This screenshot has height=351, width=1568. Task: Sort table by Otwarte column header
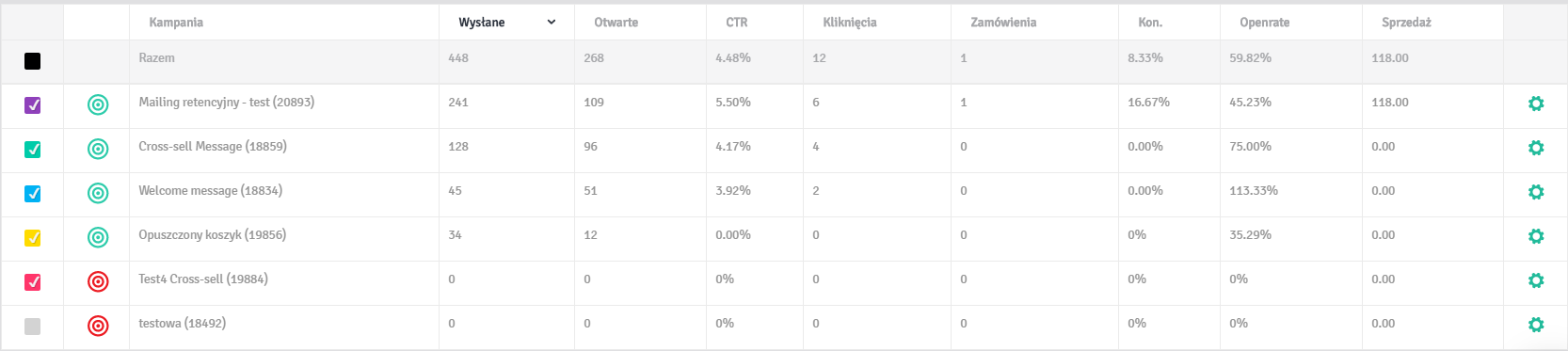click(616, 23)
